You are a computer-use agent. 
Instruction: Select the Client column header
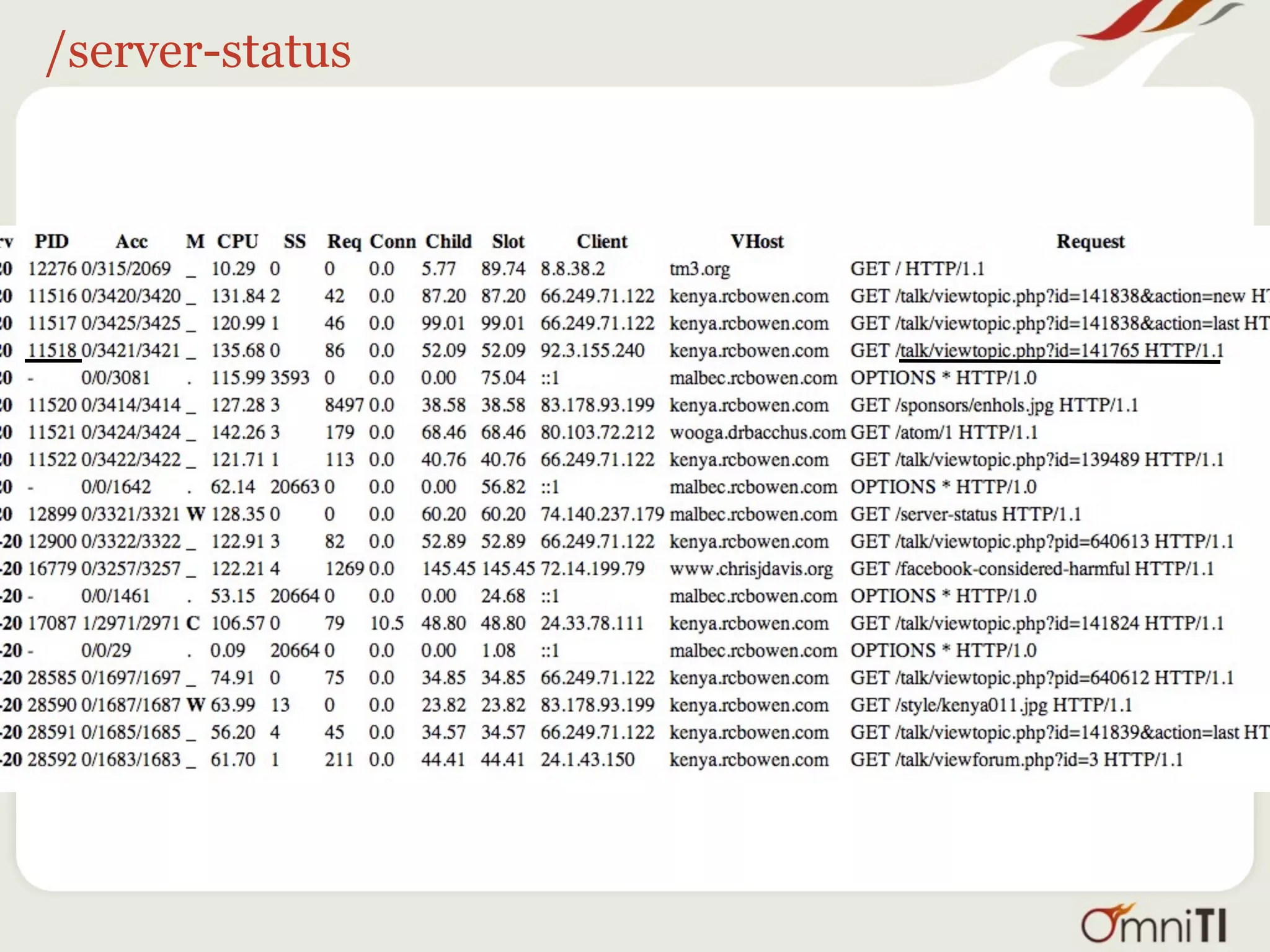pyautogui.click(x=602, y=241)
